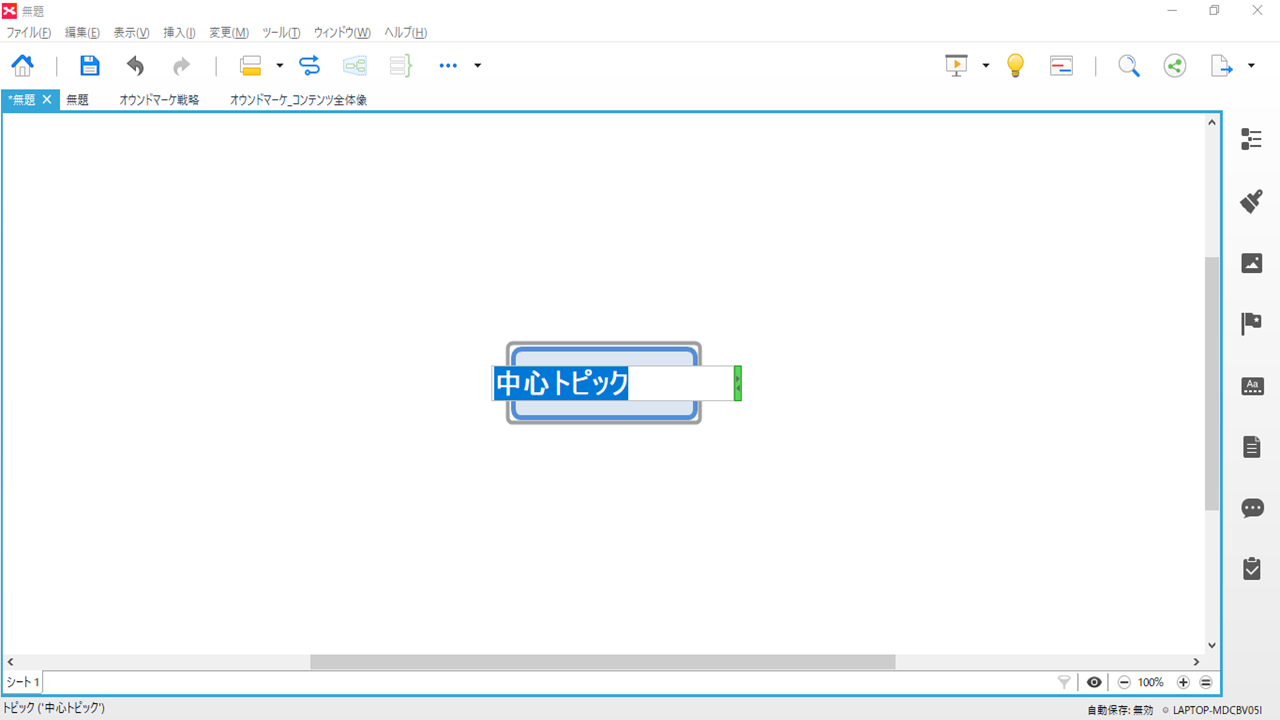Undo the last action
This screenshot has height=720, width=1280.
click(x=135, y=66)
